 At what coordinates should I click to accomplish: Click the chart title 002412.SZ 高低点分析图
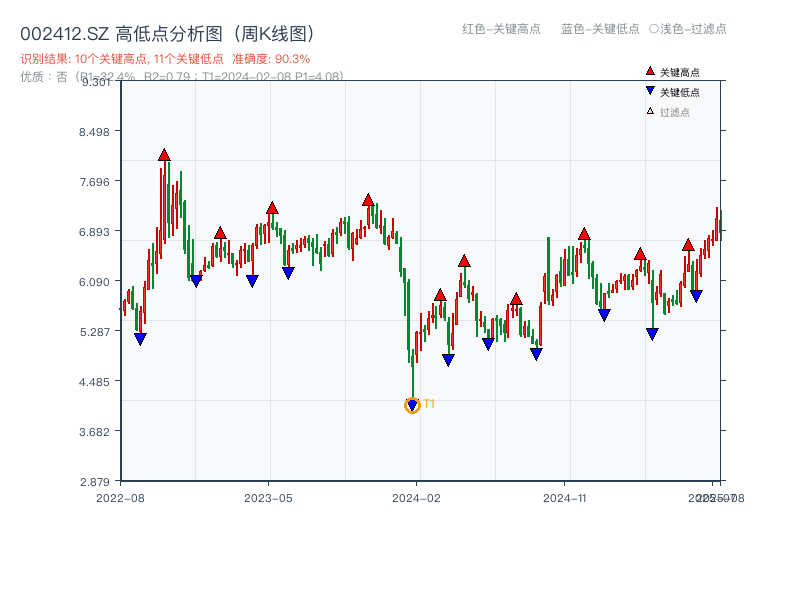click(x=168, y=34)
